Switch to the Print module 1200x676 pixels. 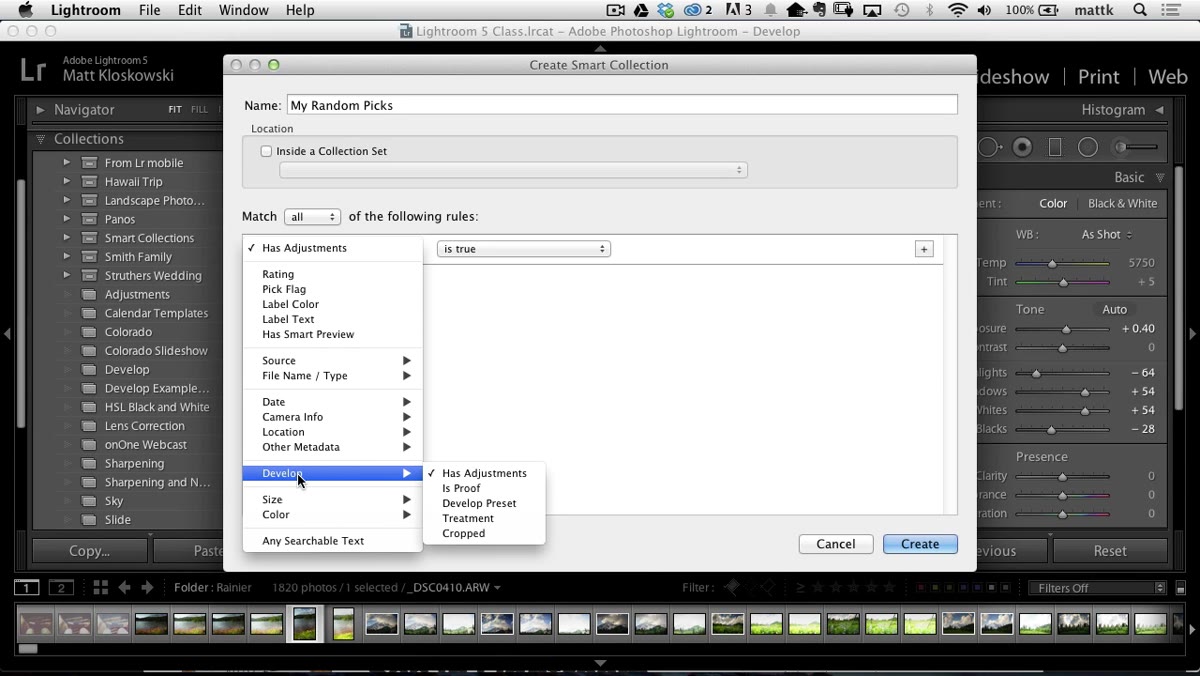tap(1098, 77)
